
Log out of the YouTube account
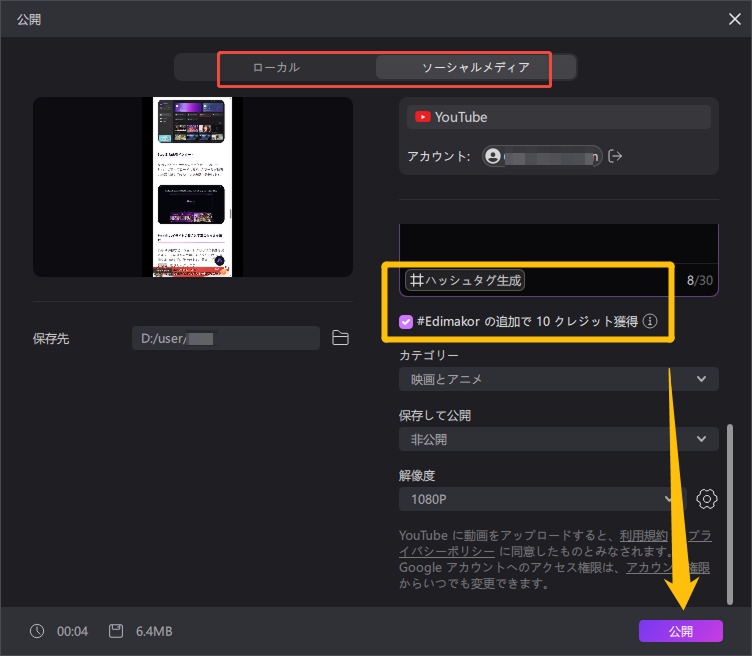pyautogui.click(x=615, y=156)
